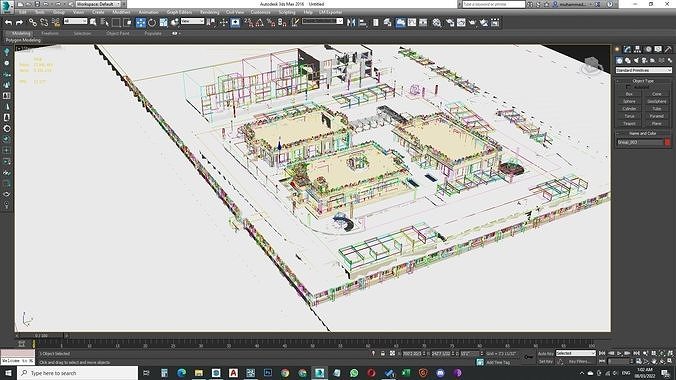The height and width of the screenshot is (380, 676).
Task: Click the Torus primitive button
Action: pyautogui.click(x=629, y=116)
